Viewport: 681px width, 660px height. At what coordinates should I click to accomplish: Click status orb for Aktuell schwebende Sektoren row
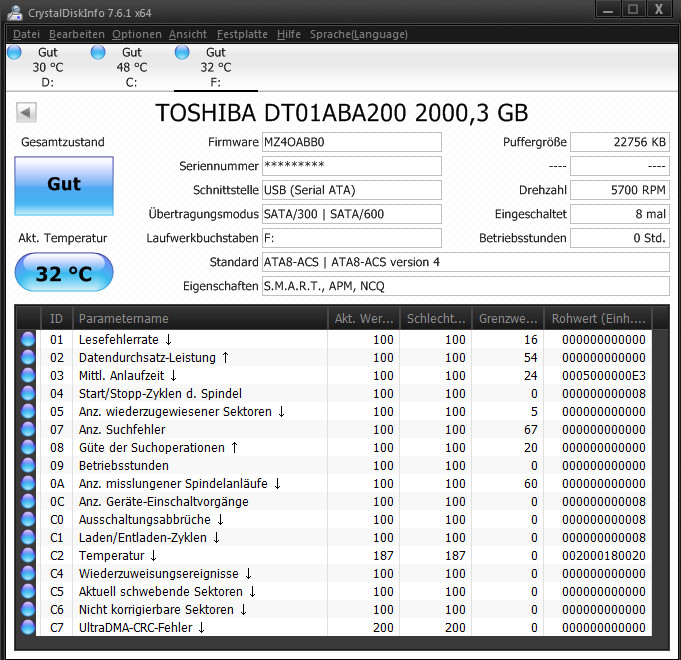pos(28,591)
